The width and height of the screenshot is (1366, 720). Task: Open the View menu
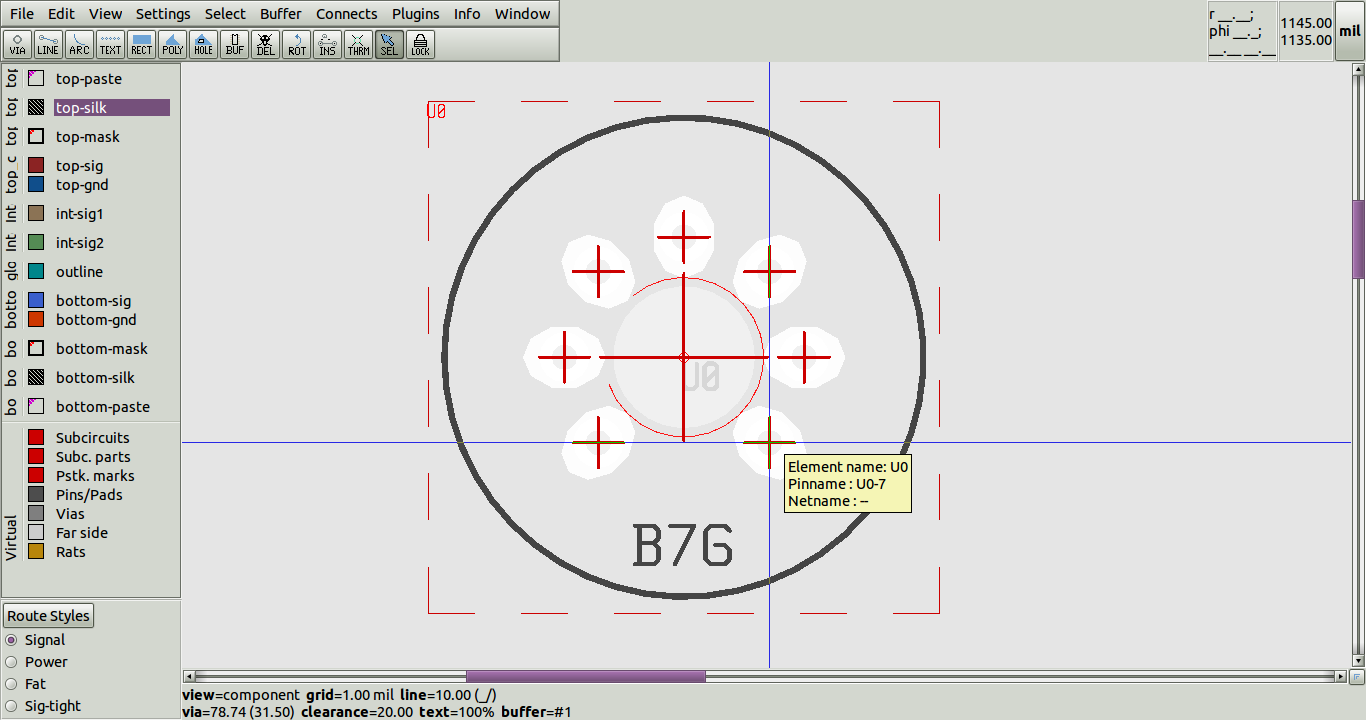(105, 14)
